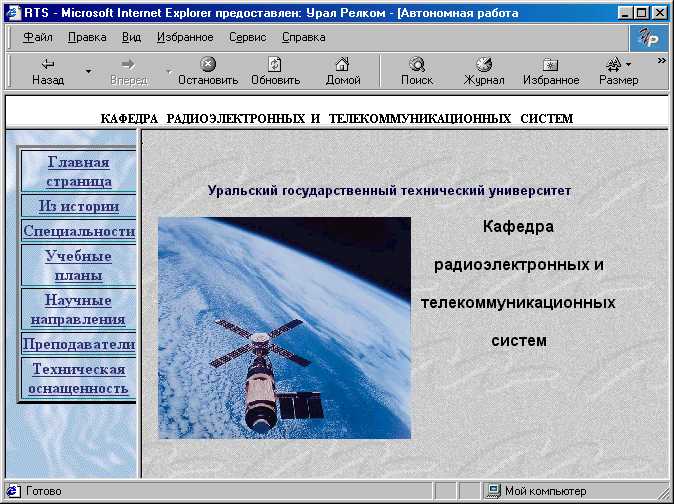Click the space station photo
674x504 pixels.
[285, 328]
